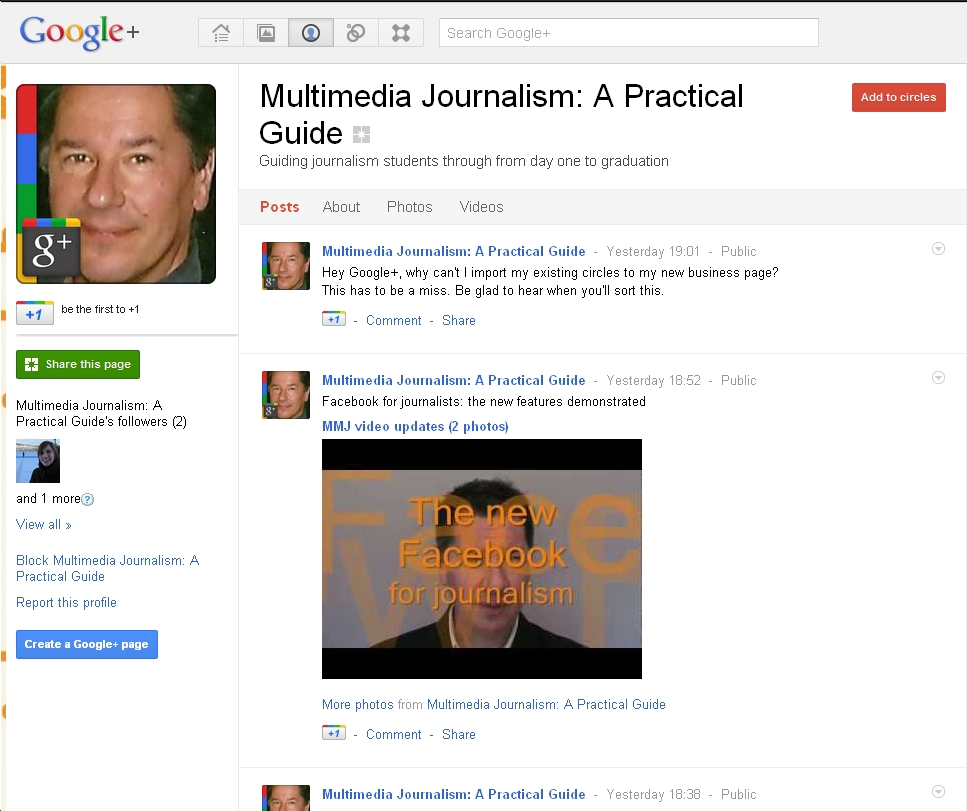Screen dimensions: 967x811
Task: Click the Yesterday 18:52 timestamp
Action: 653,380
